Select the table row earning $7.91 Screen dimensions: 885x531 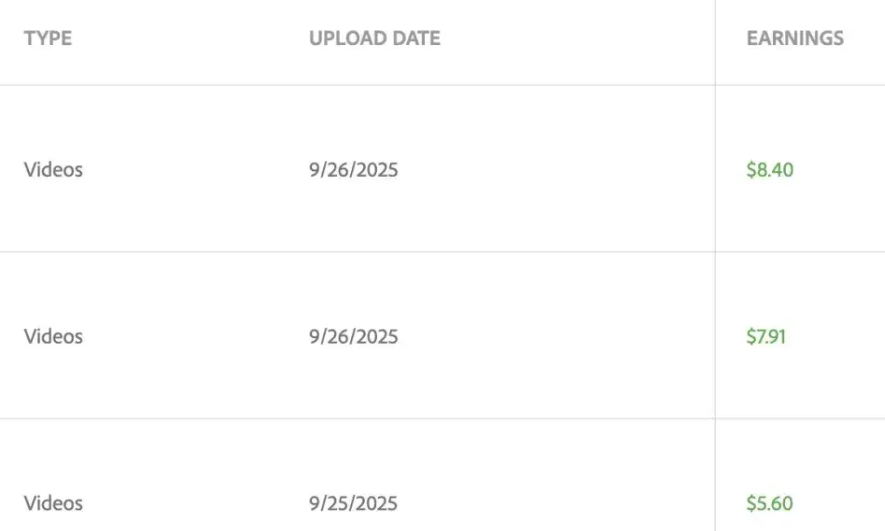click(200, 336)
